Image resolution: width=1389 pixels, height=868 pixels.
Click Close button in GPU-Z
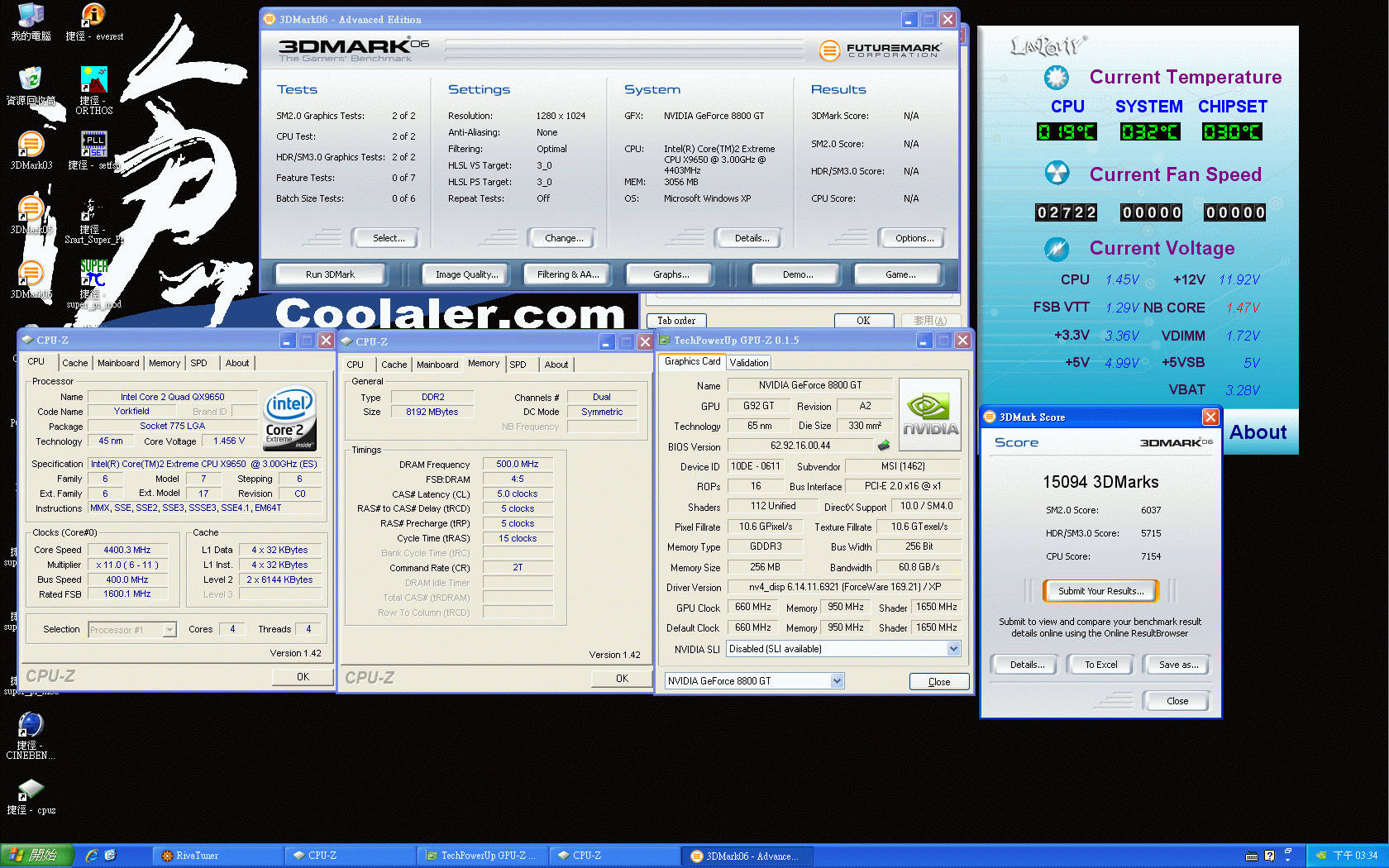pos(939,682)
